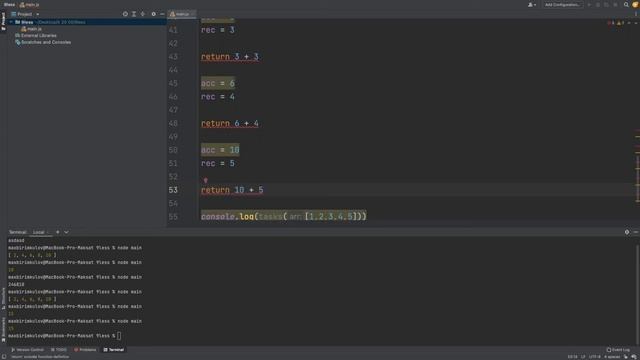Close the main.js editor tab
Screen dimensions: 640x360
point(193,14)
